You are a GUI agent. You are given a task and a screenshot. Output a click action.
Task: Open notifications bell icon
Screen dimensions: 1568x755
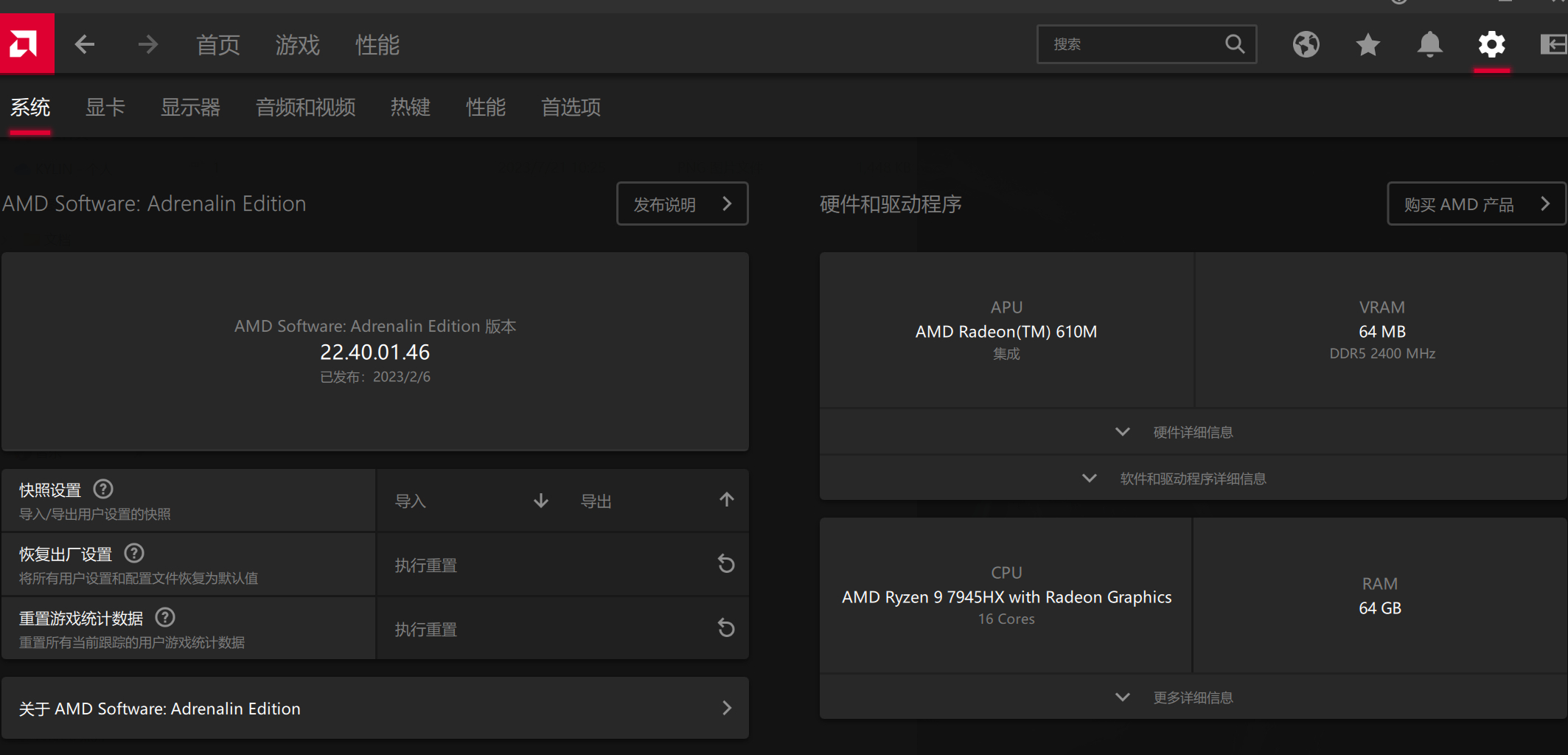(1429, 44)
